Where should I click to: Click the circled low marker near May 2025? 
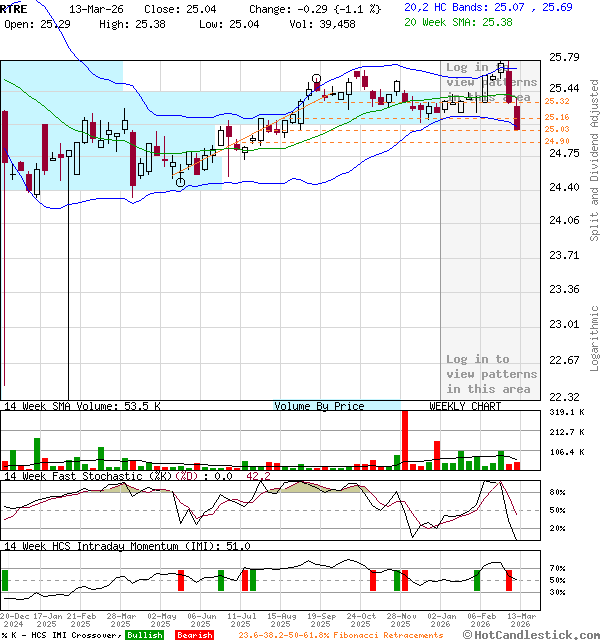180,182
